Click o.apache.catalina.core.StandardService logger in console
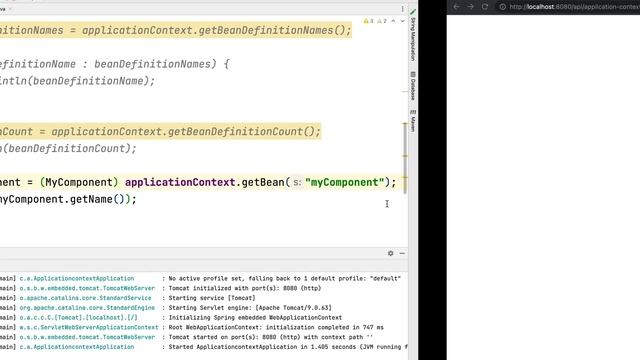 [x=85, y=298]
